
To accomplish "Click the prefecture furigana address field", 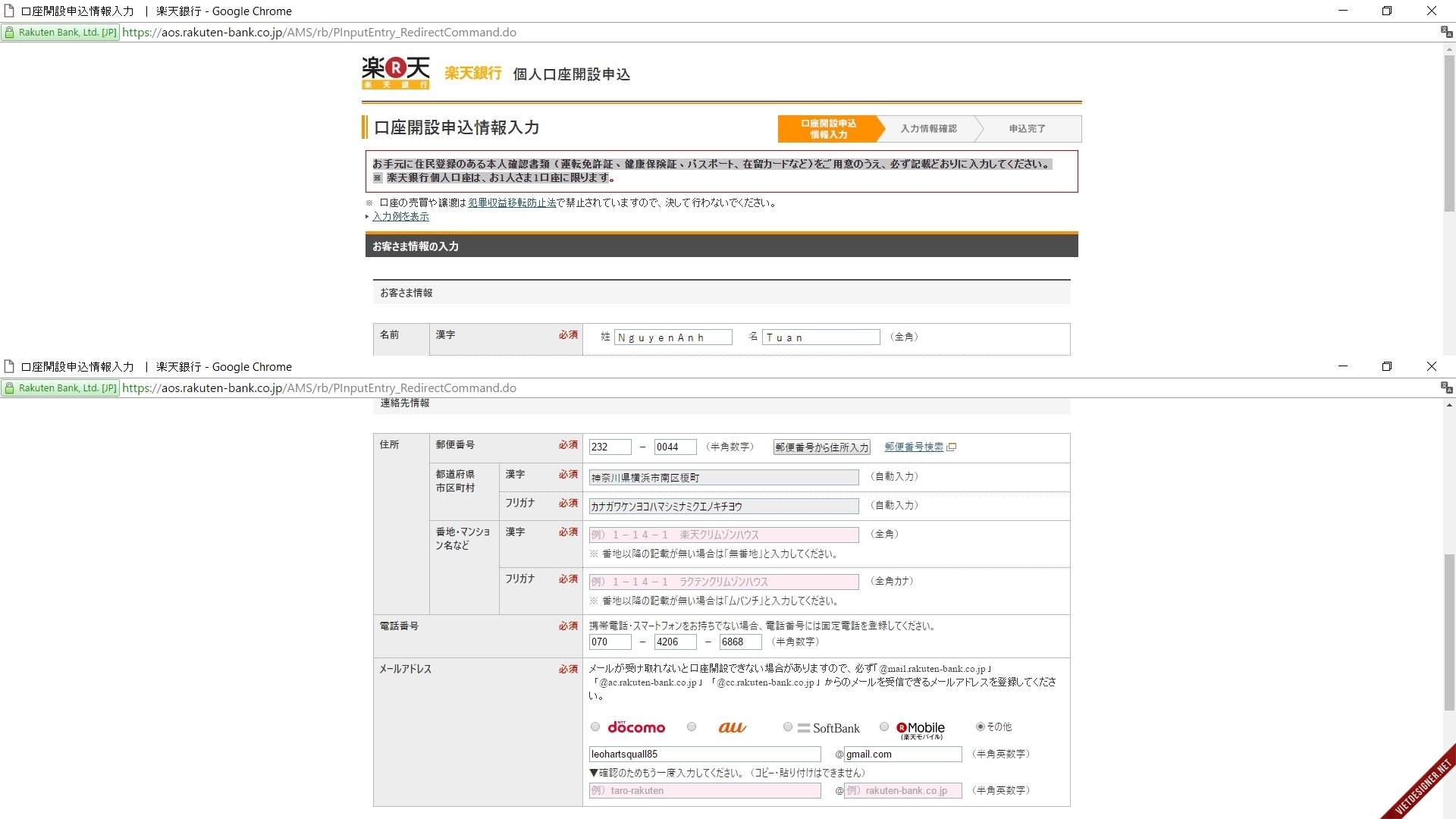I will (x=724, y=507).
